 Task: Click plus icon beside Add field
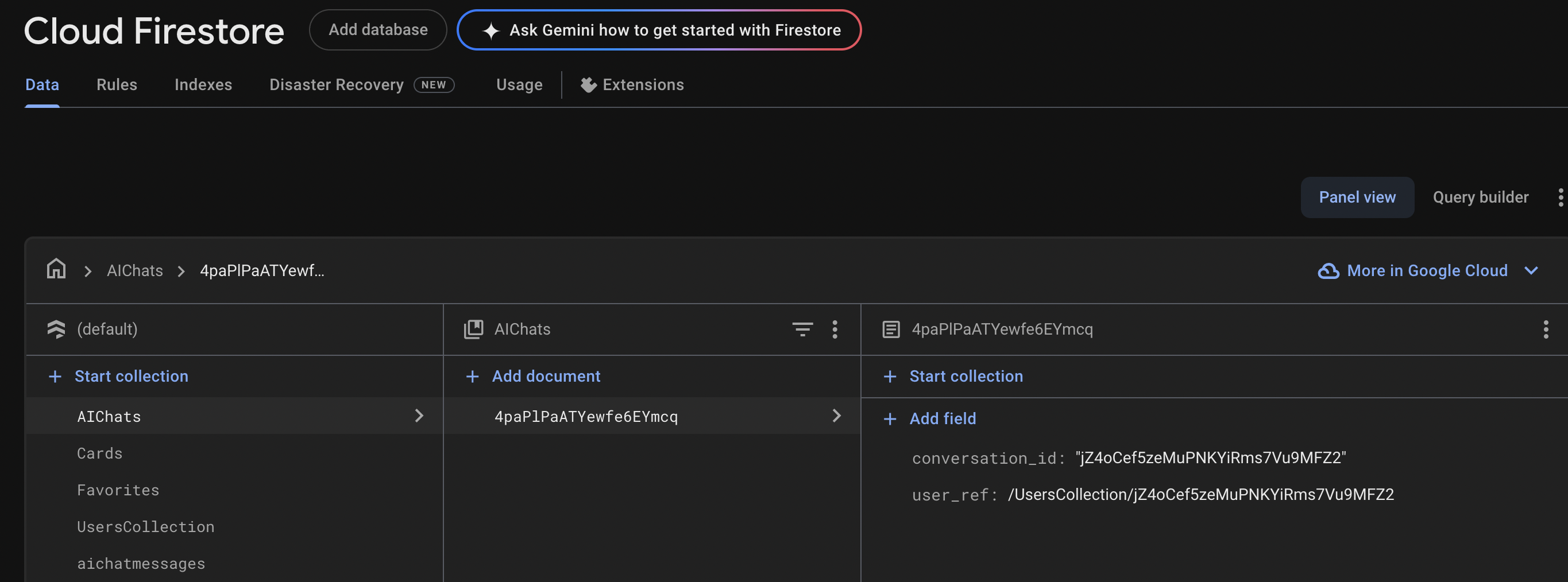(889, 419)
